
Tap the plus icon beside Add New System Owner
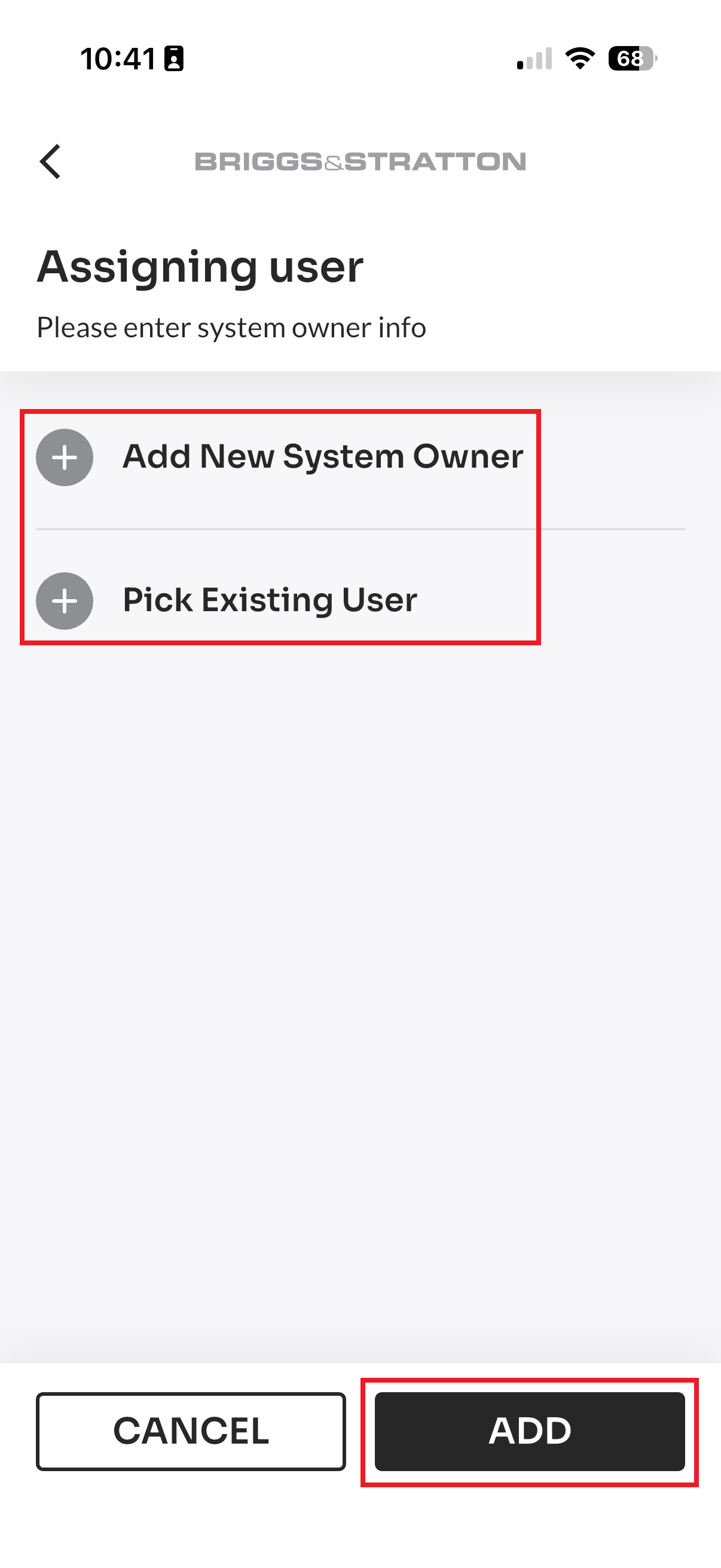pyautogui.click(x=65, y=457)
